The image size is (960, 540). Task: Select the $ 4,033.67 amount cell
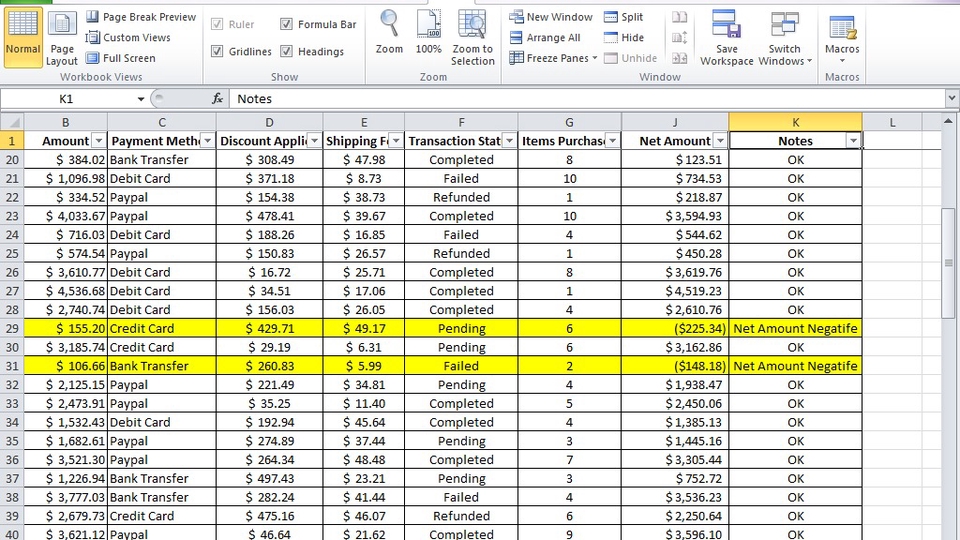click(x=66, y=216)
